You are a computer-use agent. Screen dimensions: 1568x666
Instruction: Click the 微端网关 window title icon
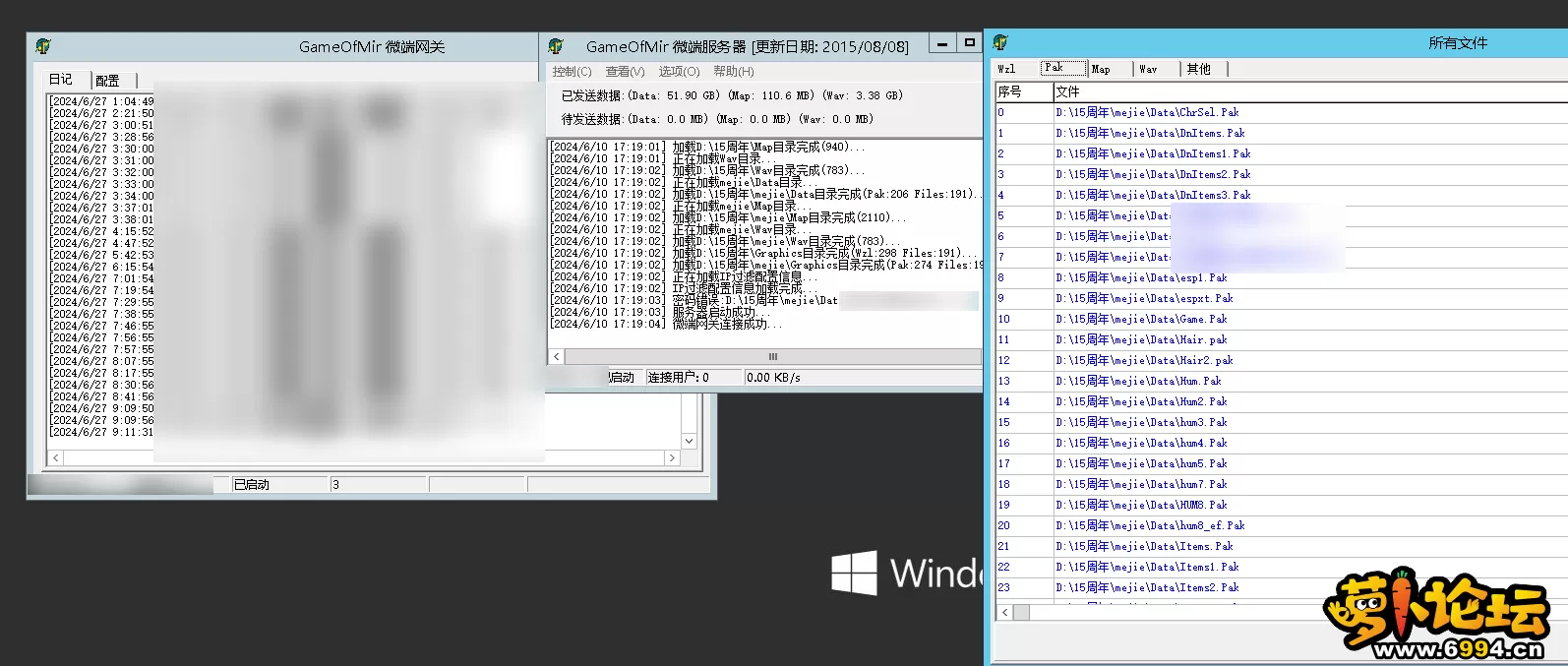pyautogui.click(x=43, y=46)
